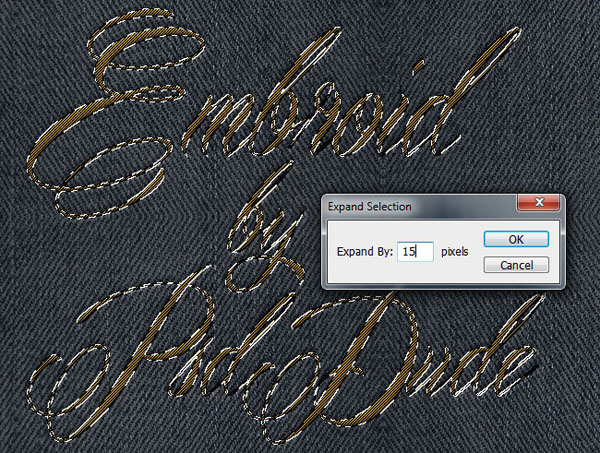
Task: Confirm the expansion with the OK button
Action: coord(516,240)
